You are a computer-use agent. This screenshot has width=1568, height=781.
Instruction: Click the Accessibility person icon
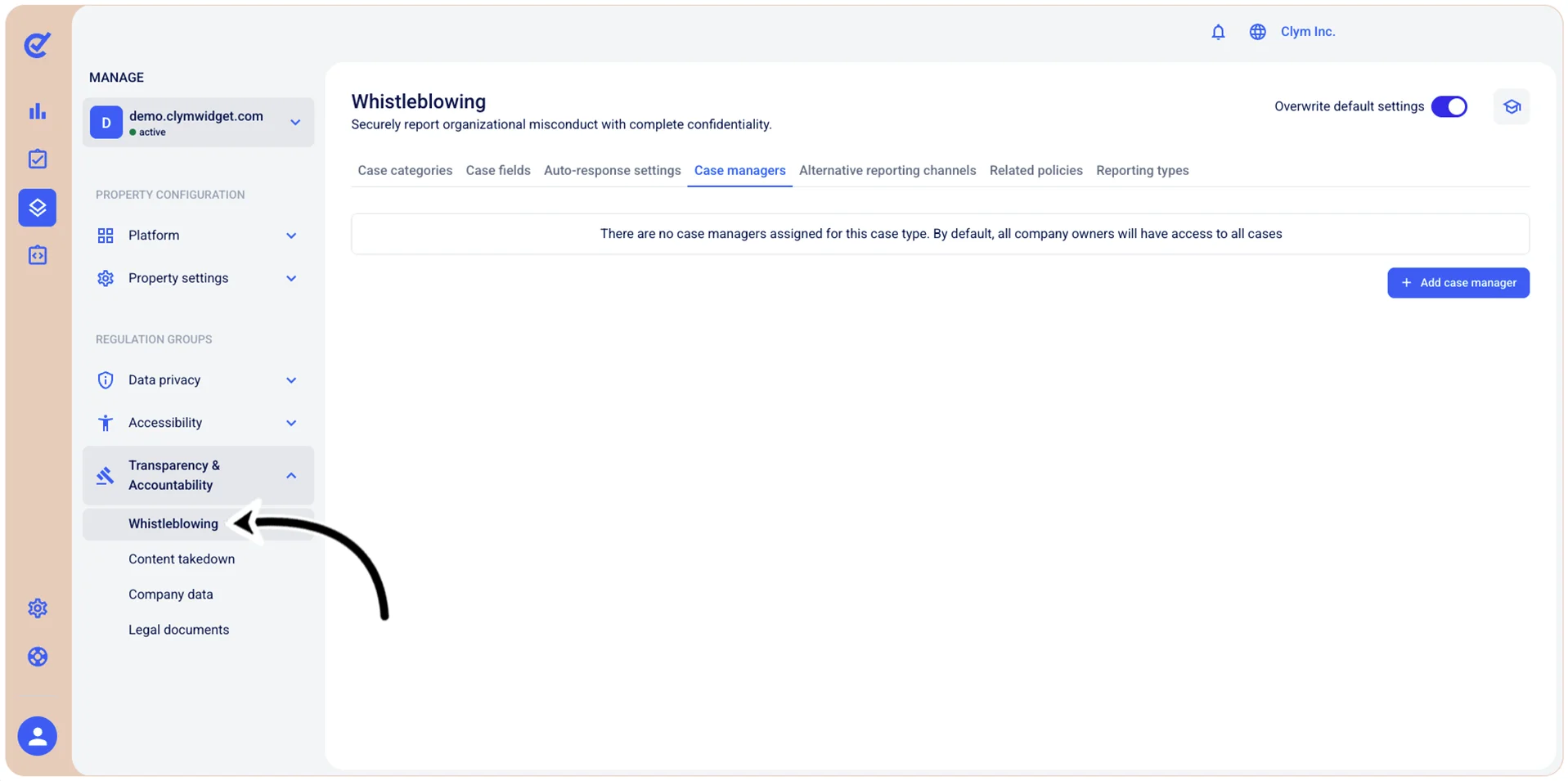(x=106, y=423)
